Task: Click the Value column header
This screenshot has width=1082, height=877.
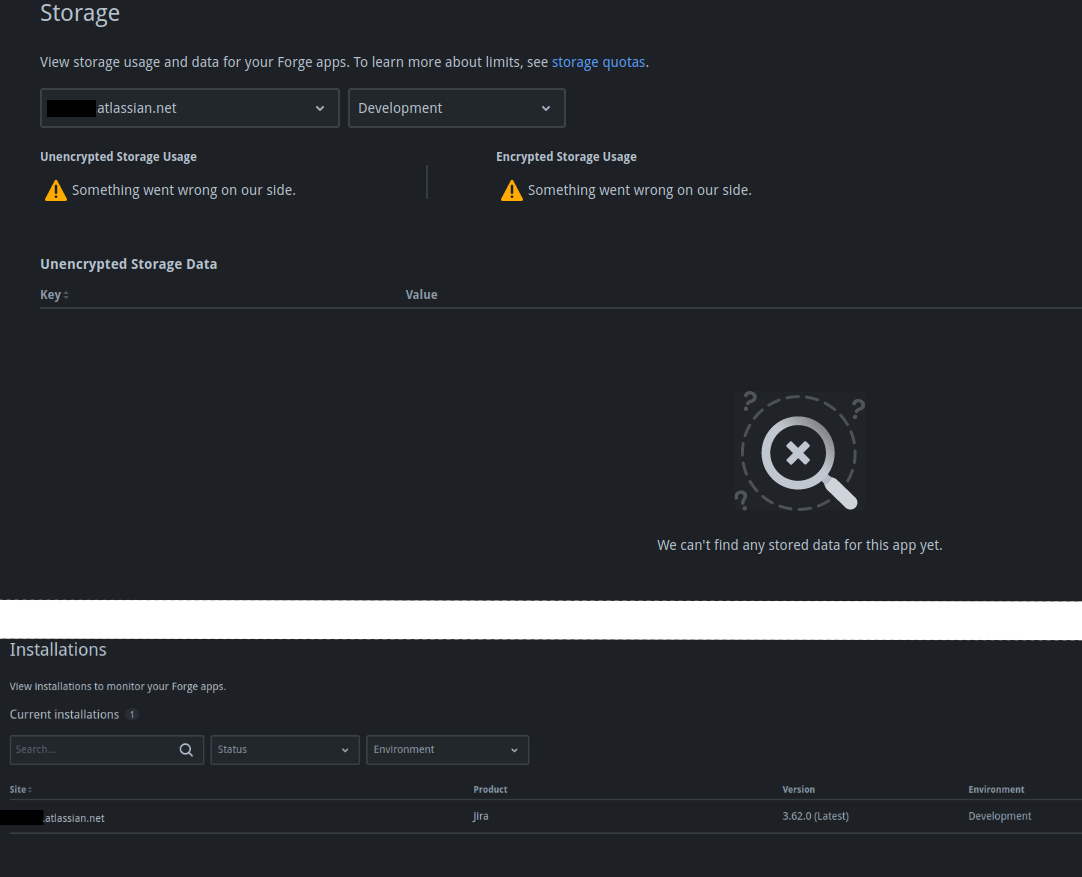Action: click(x=422, y=295)
